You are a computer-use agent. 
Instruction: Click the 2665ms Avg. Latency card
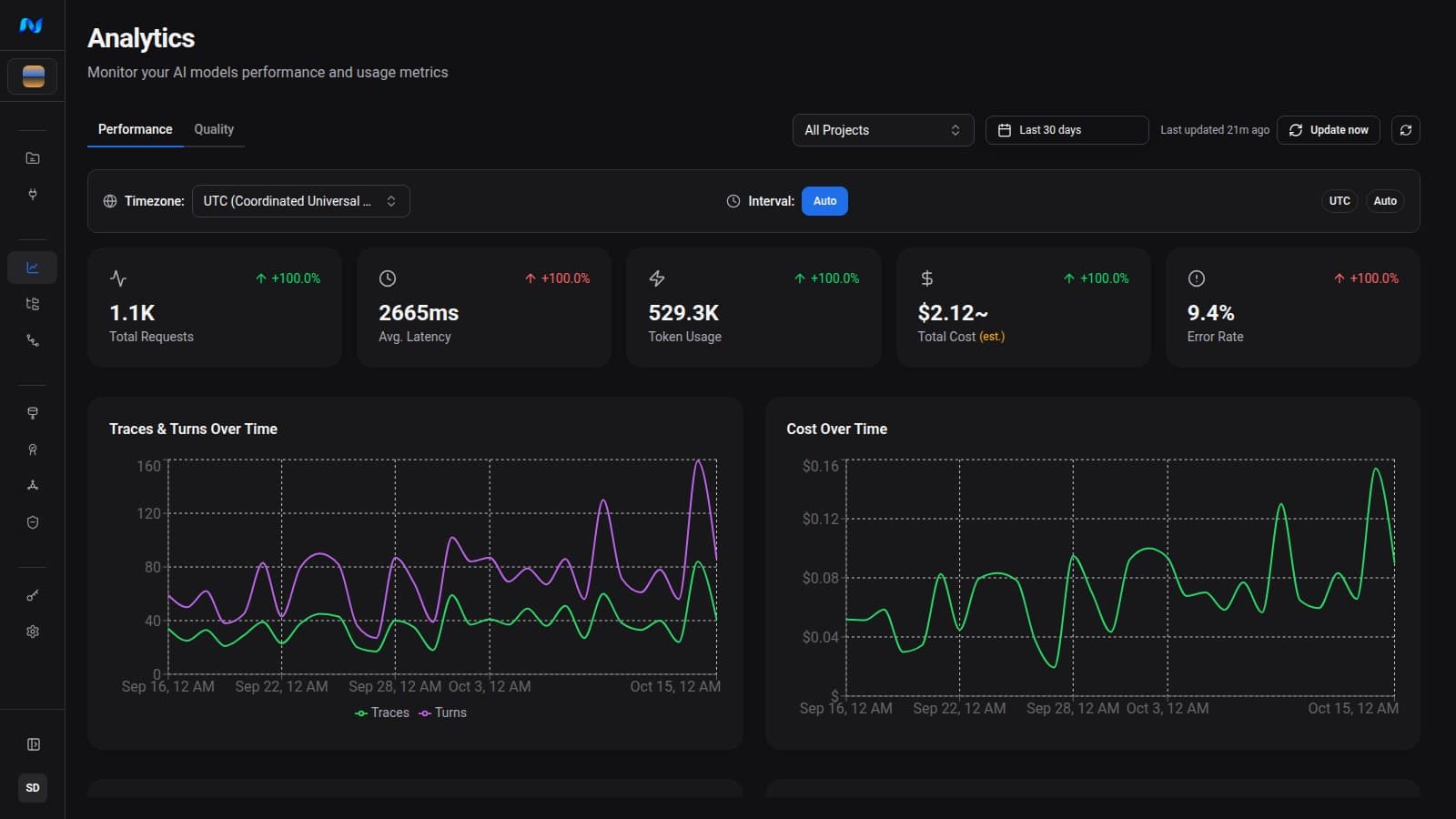[x=484, y=308]
